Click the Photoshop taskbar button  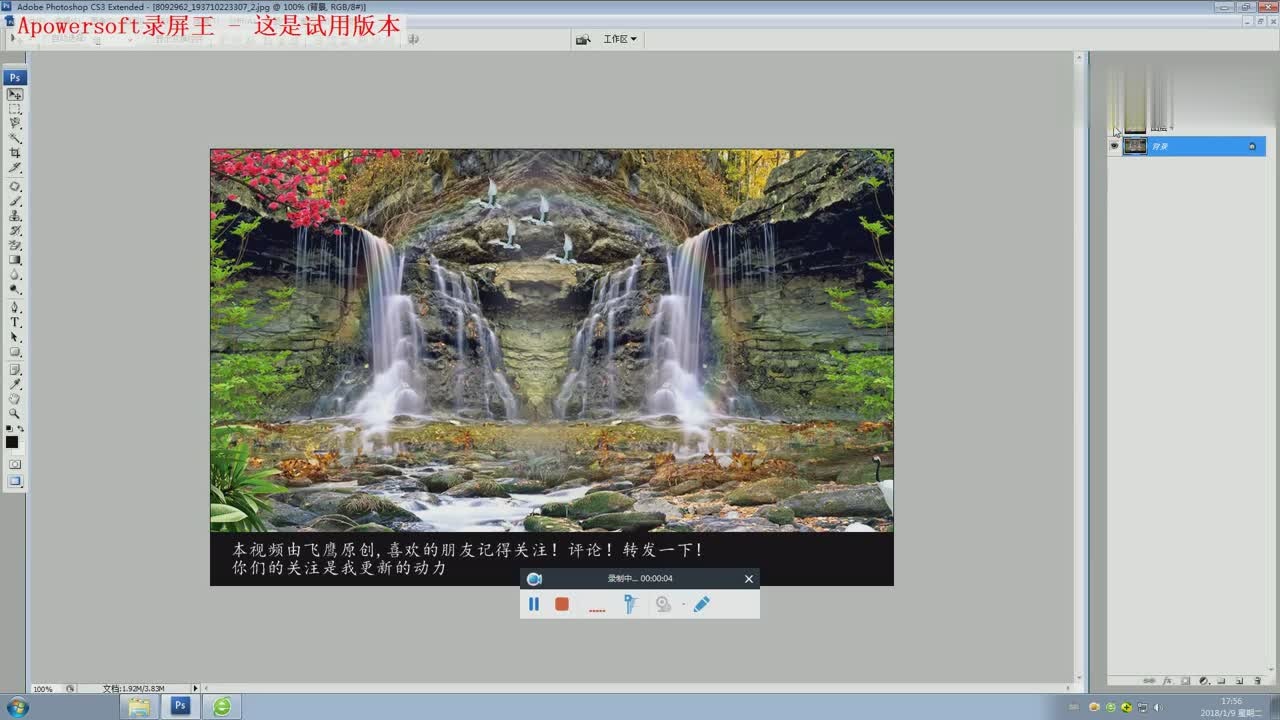(180, 706)
